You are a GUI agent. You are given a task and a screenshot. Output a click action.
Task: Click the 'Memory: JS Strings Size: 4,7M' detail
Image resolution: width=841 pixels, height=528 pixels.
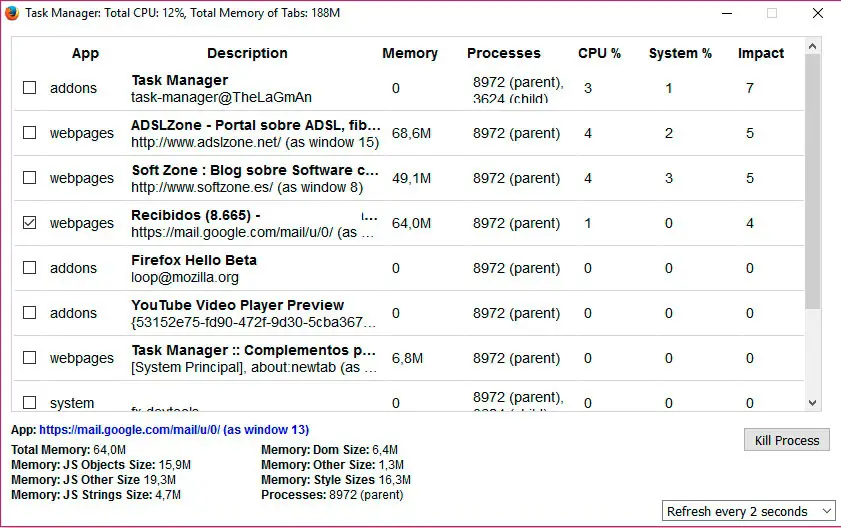[96, 495]
